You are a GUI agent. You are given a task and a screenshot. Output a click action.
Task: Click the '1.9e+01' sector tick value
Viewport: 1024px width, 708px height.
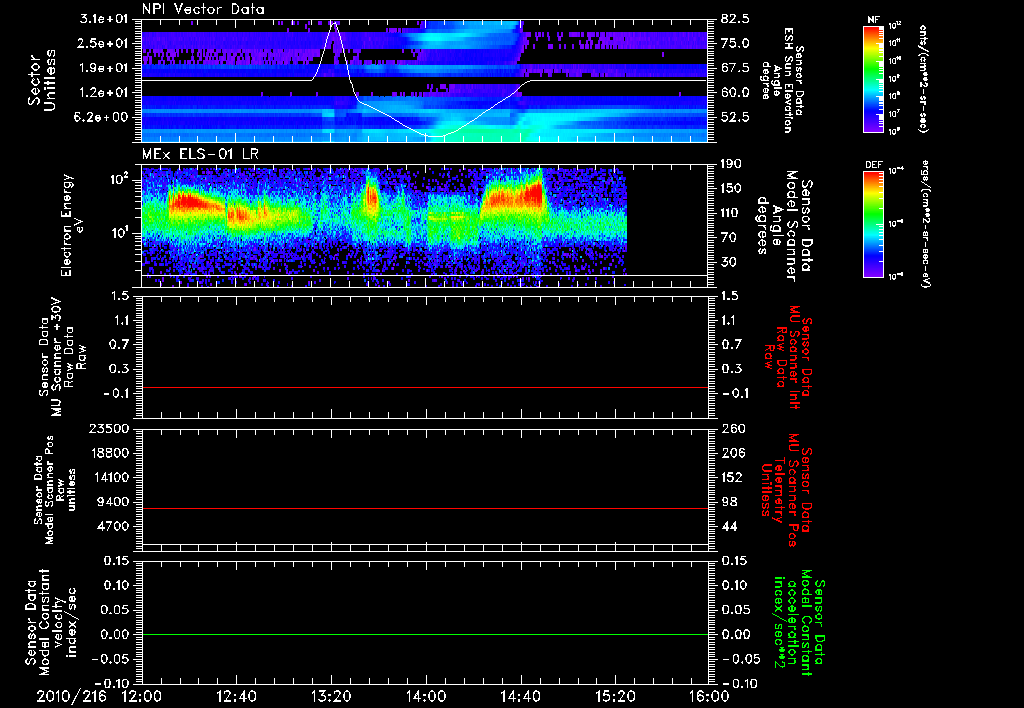(x=103, y=68)
